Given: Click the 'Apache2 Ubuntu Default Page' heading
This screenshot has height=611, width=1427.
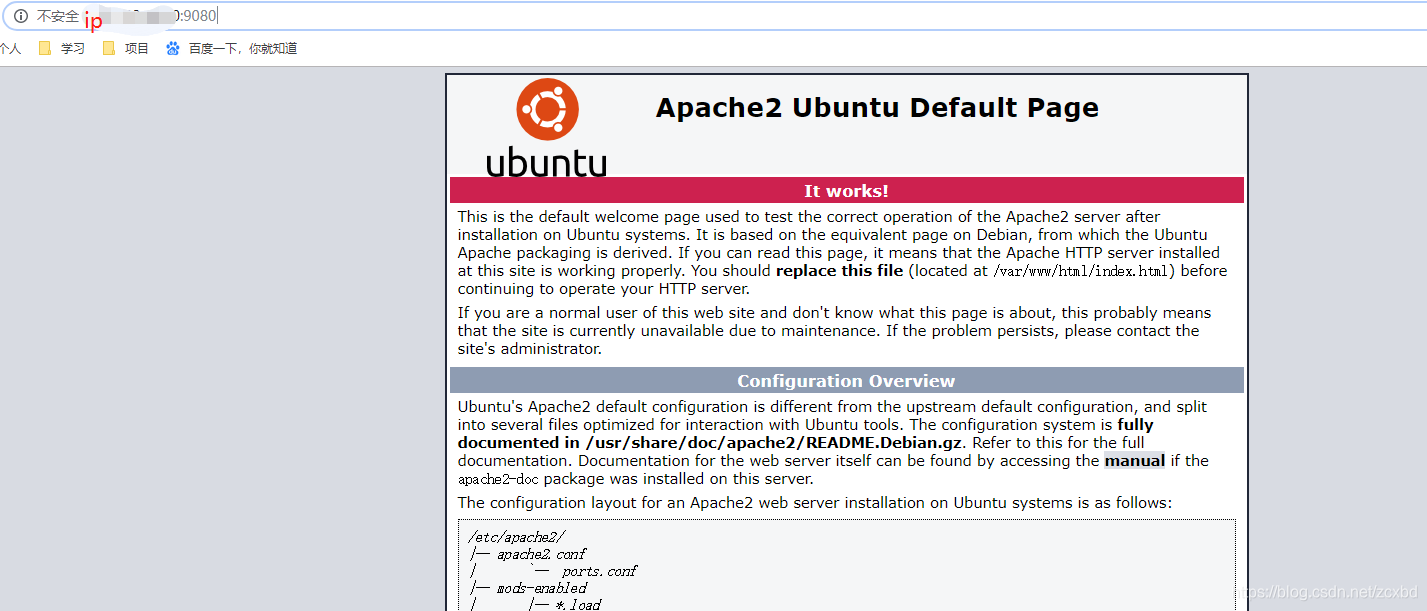Looking at the screenshot, I should click(877, 108).
